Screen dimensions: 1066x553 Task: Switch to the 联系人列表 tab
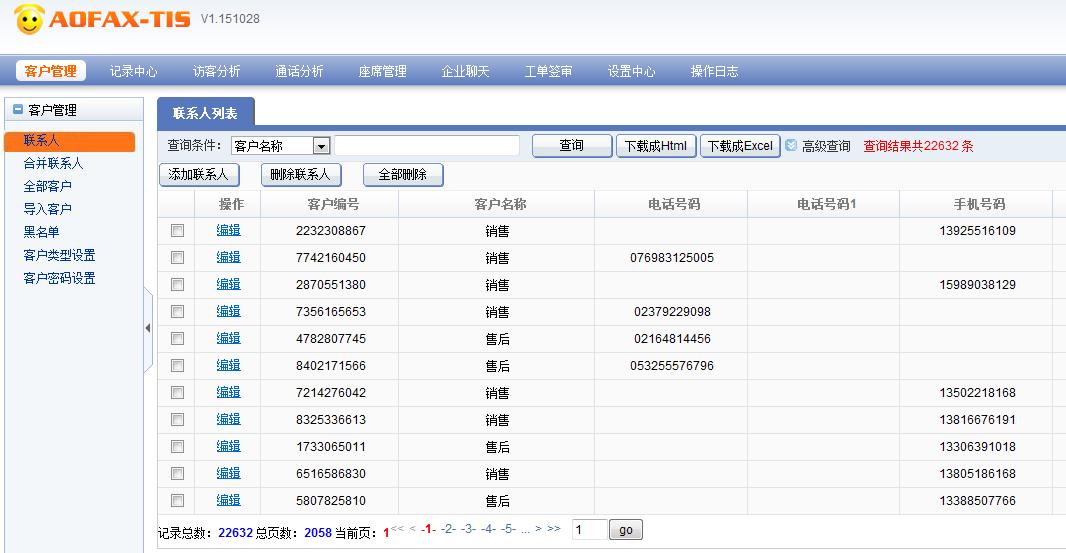click(x=205, y=113)
